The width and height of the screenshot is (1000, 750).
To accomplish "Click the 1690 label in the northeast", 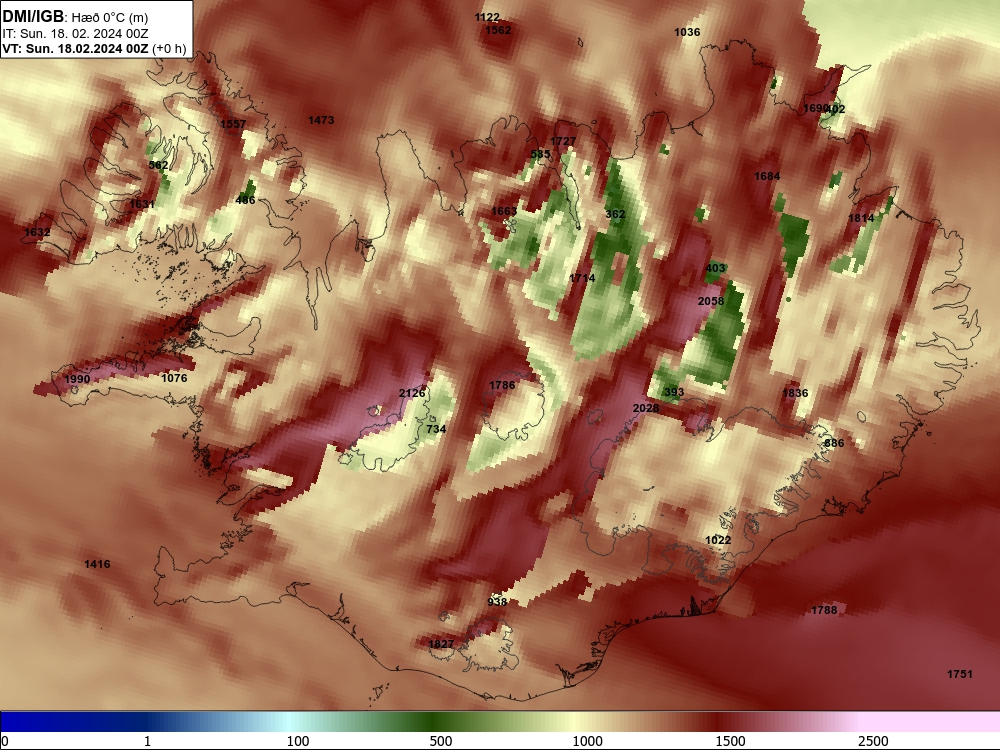I will pyautogui.click(x=814, y=108).
